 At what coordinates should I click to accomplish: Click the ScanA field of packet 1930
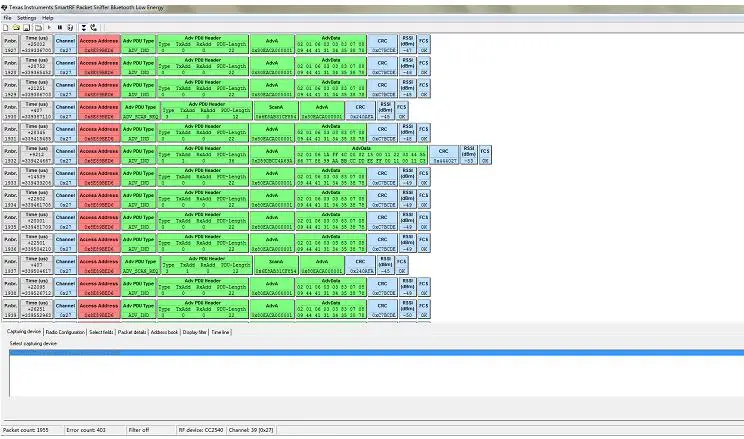tap(276, 110)
